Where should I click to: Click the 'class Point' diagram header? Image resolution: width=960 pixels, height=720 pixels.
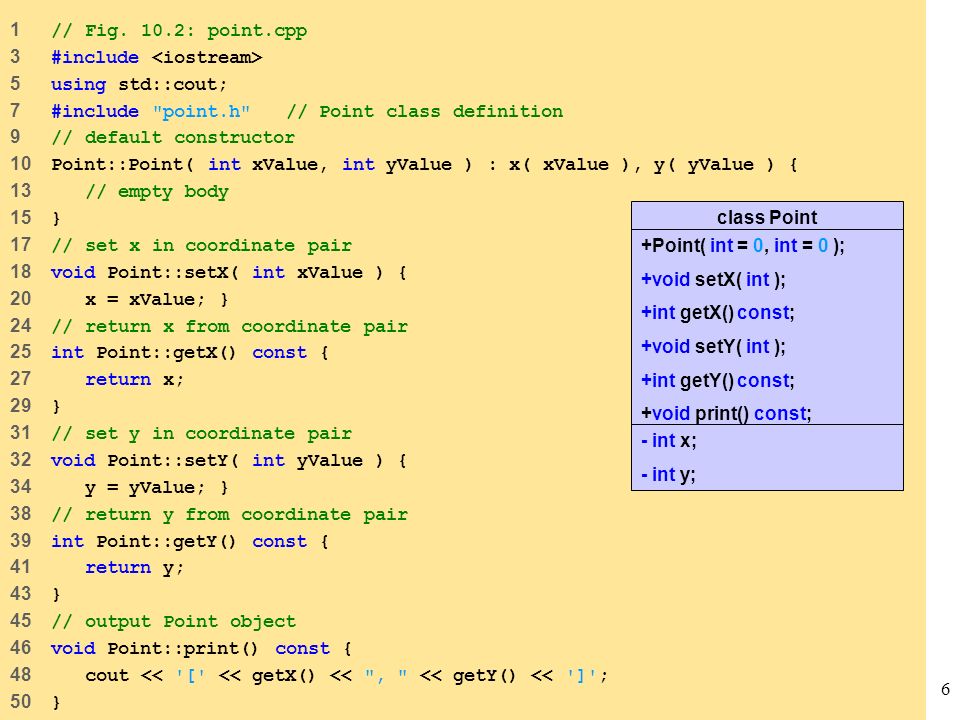[767, 217]
